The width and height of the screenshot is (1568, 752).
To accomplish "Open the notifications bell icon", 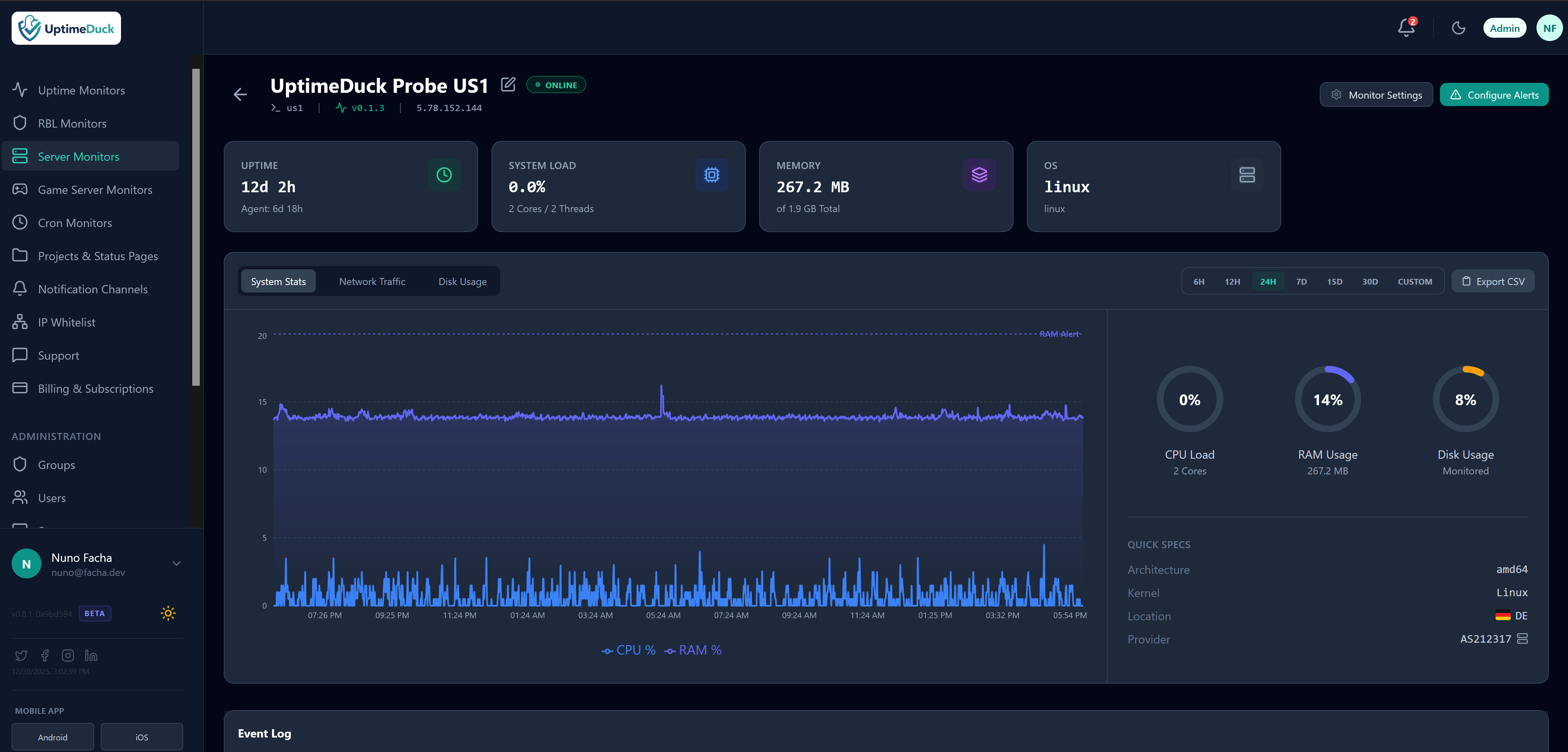I will click(x=1406, y=28).
